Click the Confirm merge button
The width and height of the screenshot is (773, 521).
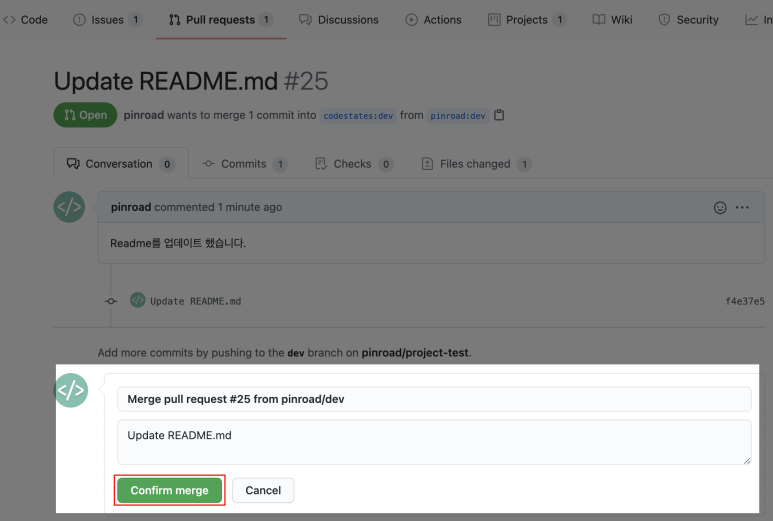tap(170, 490)
